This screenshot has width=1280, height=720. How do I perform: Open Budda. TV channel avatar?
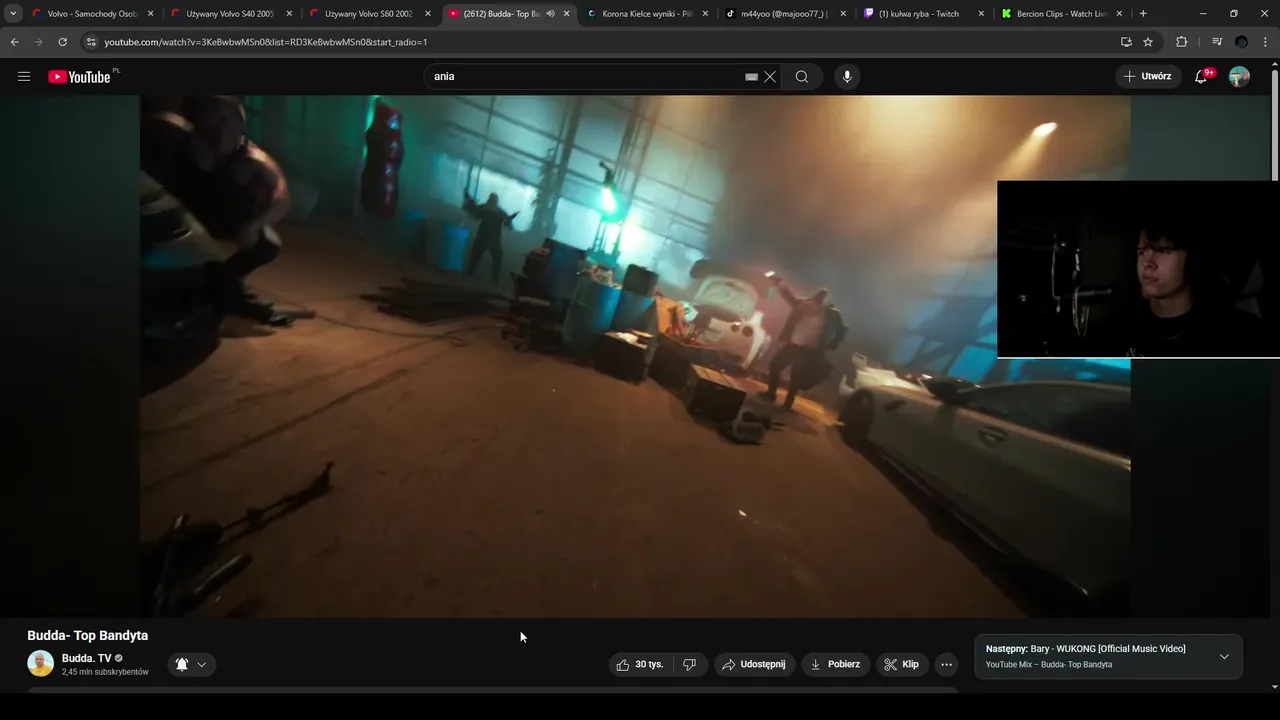click(40, 663)
